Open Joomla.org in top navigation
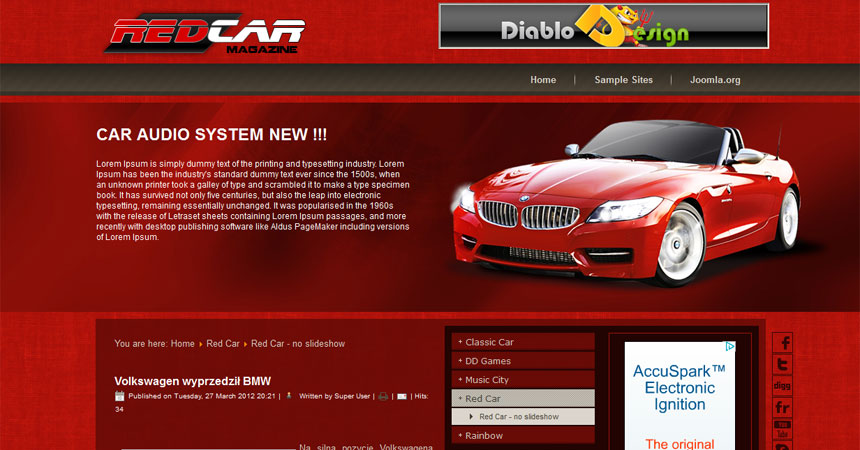The height and width of the screenshot is (450, 860). click(x=715, y=80)
